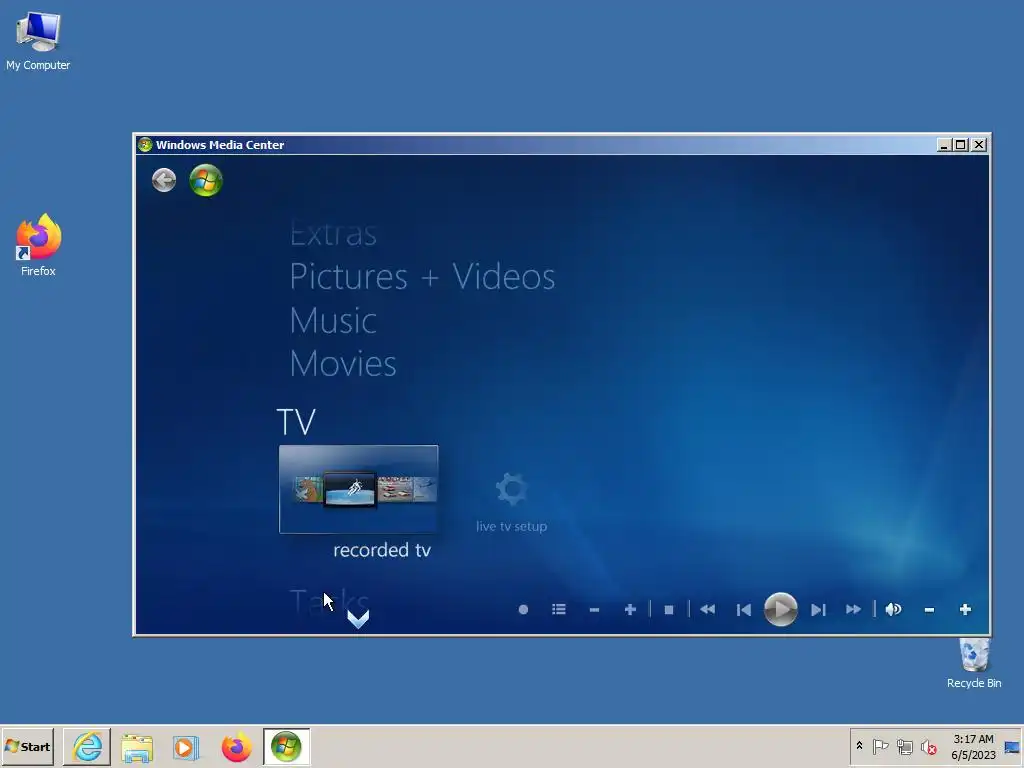The width and height of the screenshot is (1024, 768).
Task: Click Media Center title bar icon
Action: coord(145,145)
